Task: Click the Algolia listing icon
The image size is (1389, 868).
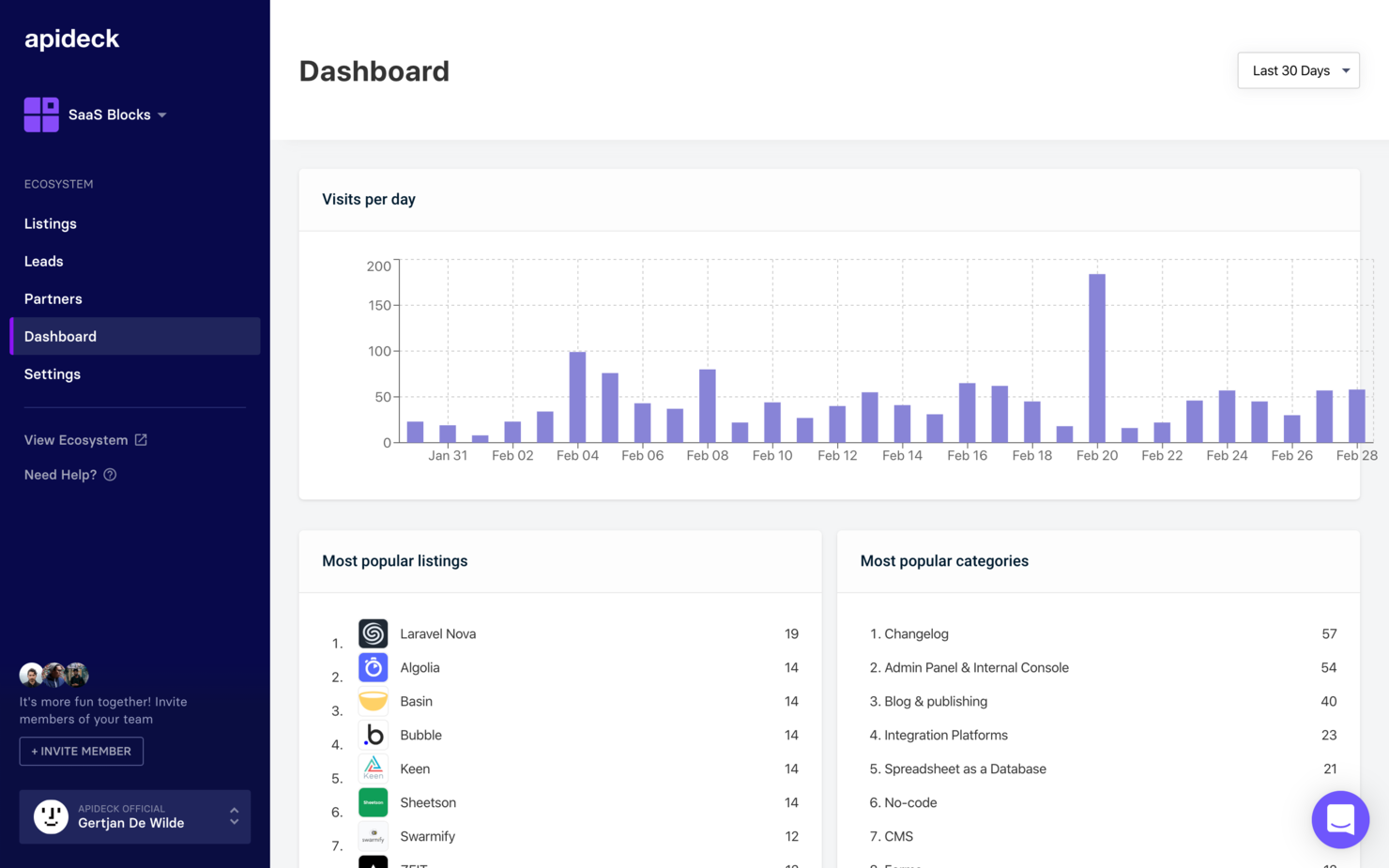Action: [x=373, y=667]
